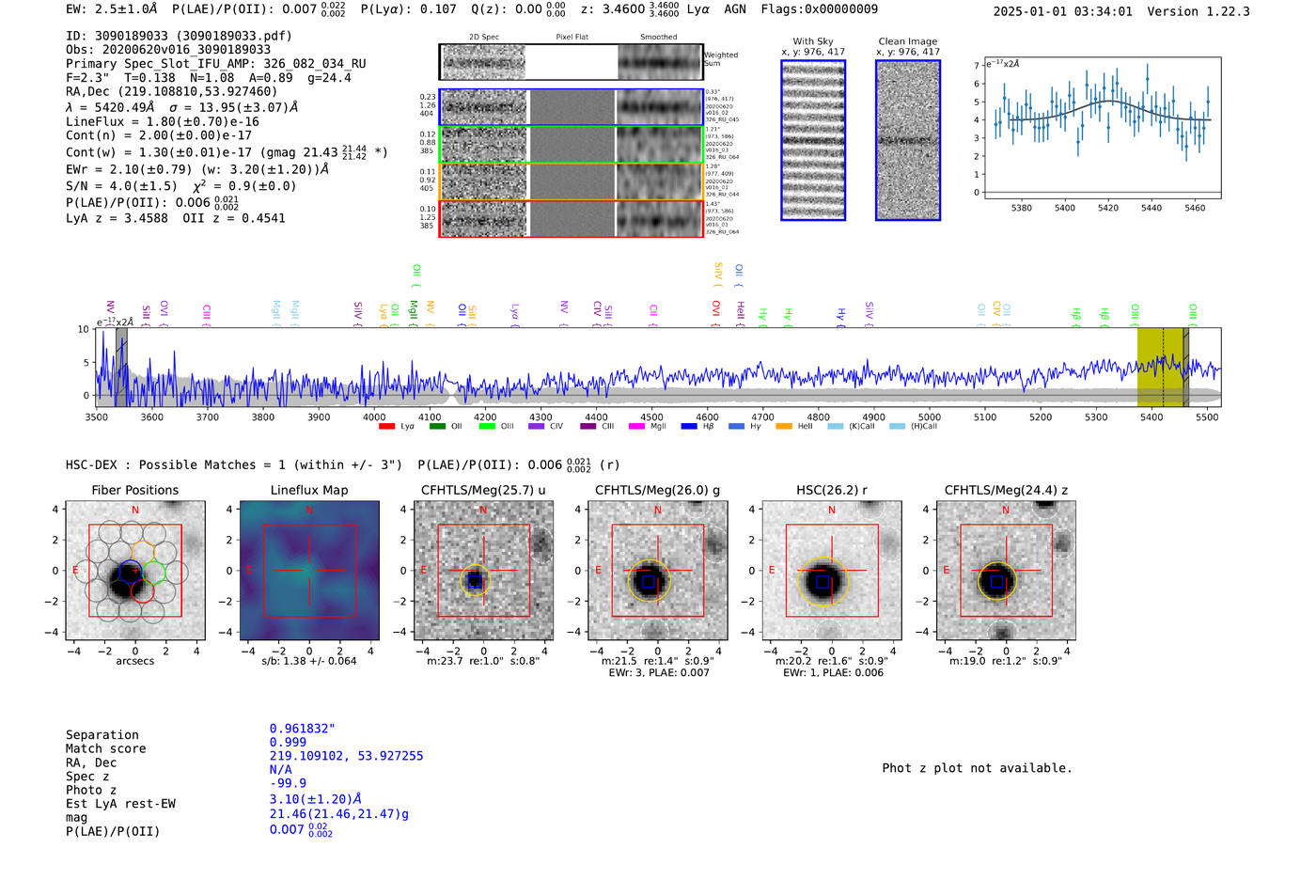This screenshot has height=896, width=1316.
Task: Click the s/b: 1.38 +/- 0.064 caption
Action: coord(309,661)
